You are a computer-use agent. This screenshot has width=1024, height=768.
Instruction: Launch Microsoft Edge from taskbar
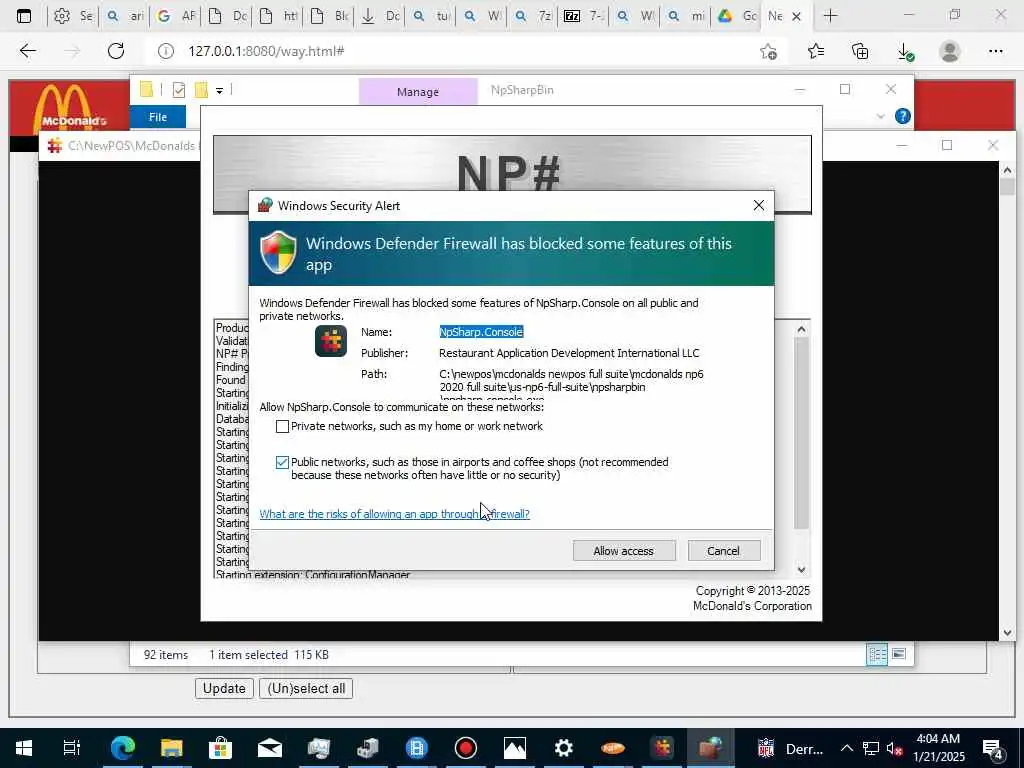click(x=122, y=748)
